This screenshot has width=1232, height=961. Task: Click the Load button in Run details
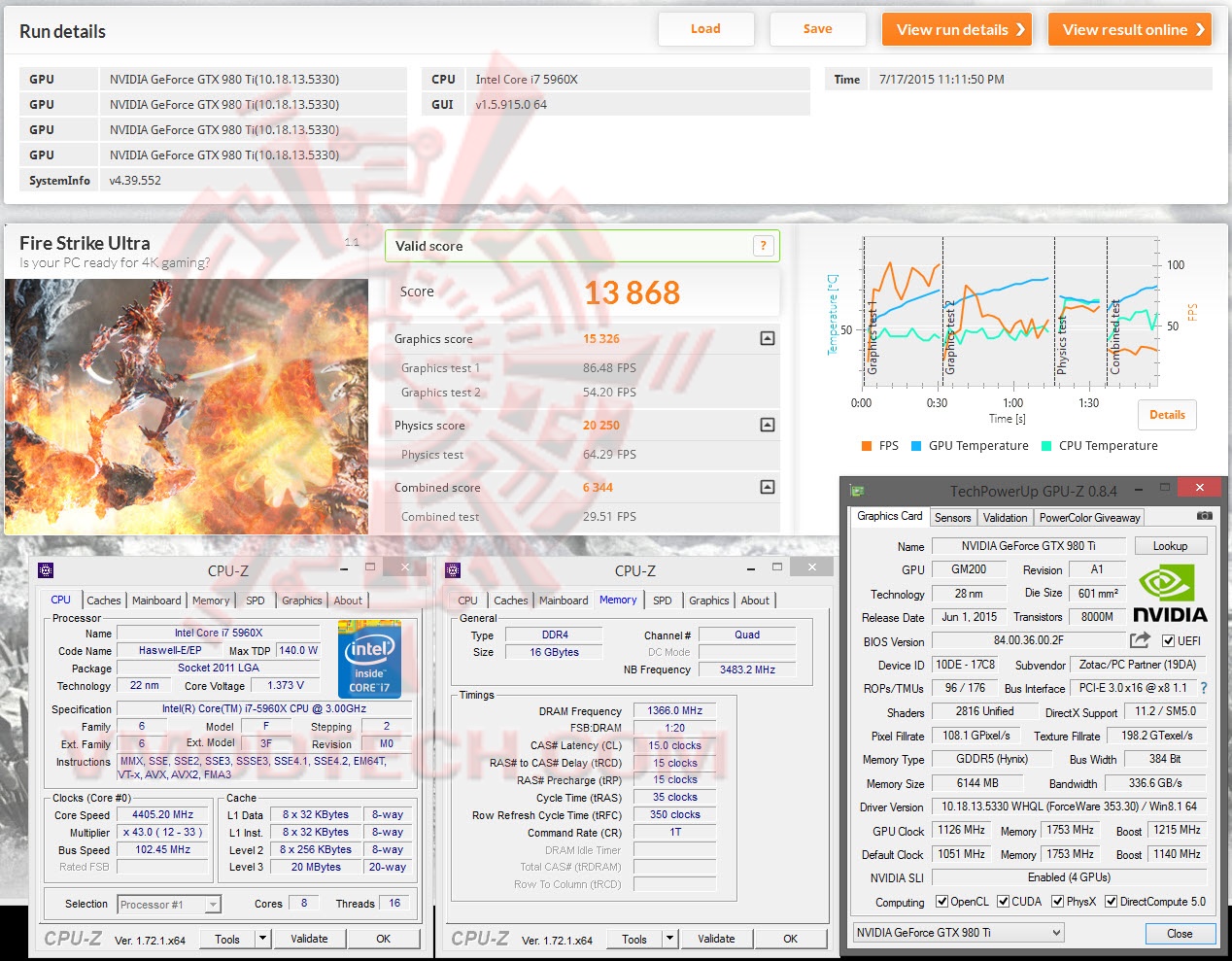(x=705, y=29)
